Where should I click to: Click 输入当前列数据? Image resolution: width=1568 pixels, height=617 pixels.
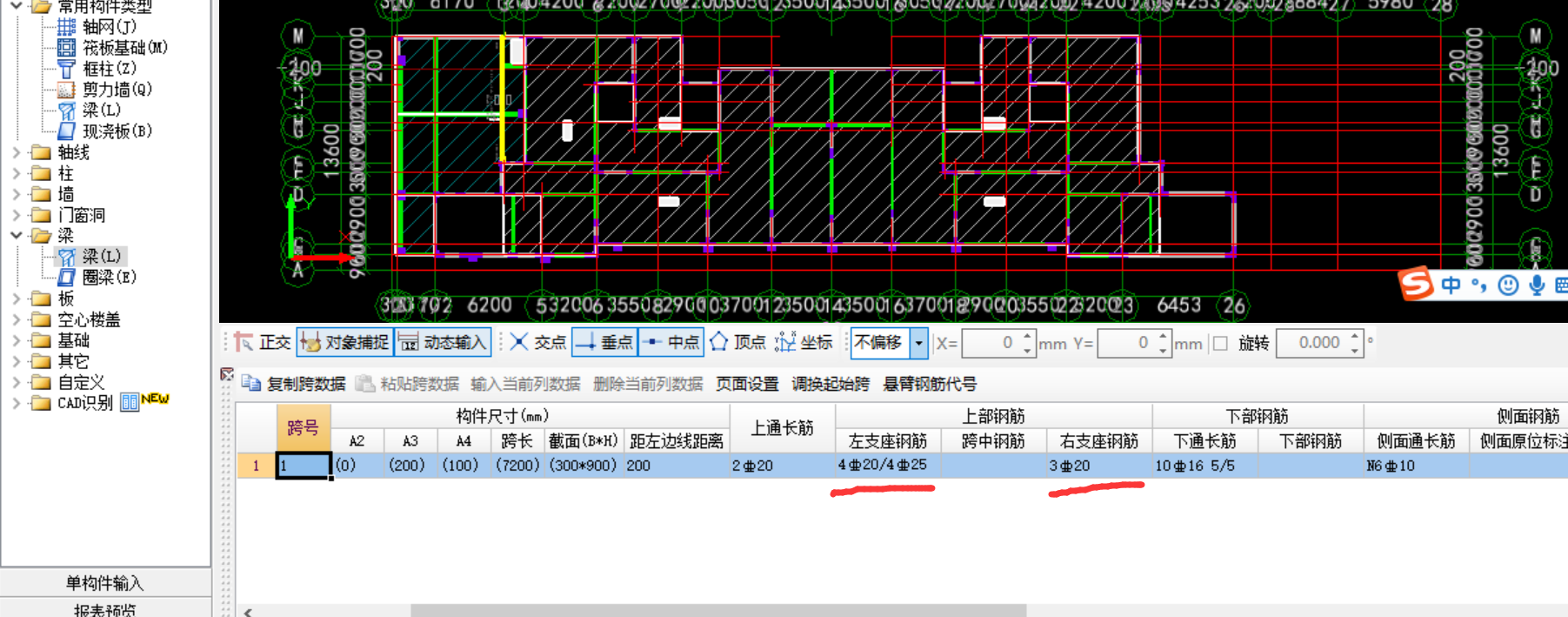pos(525,384)
